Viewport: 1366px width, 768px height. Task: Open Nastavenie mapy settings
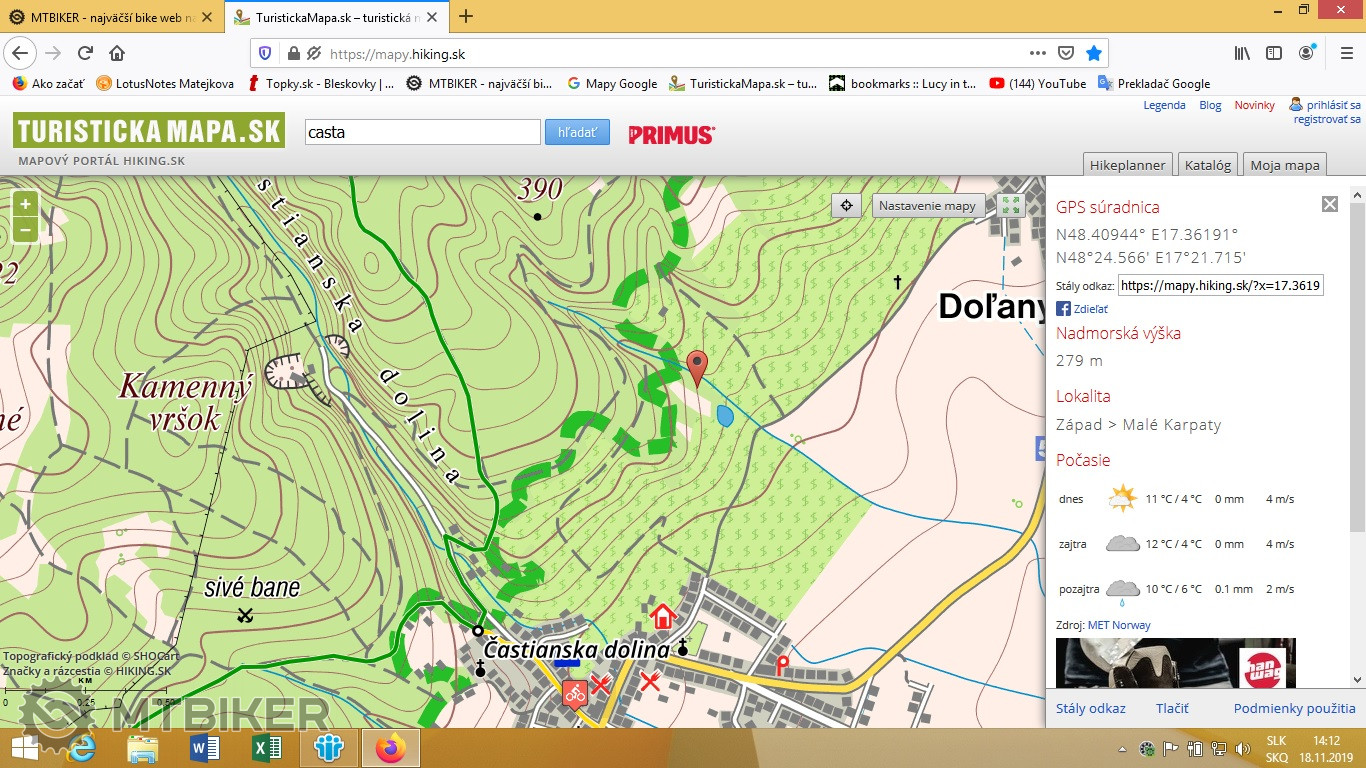click(x=927, y=206)
